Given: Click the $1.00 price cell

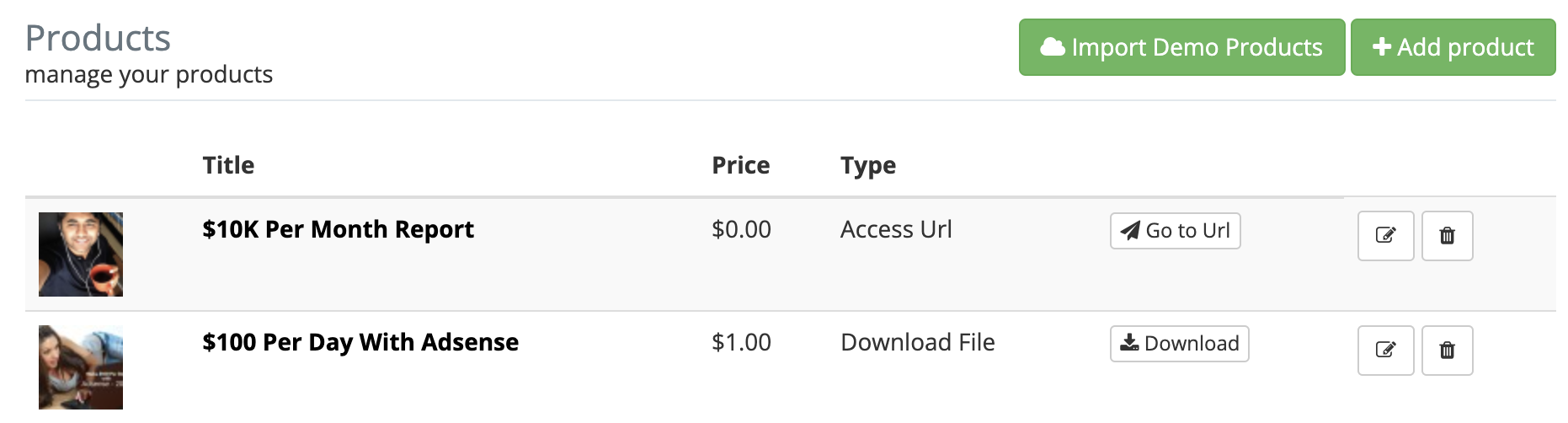Looking at the screenshot, I should click(x=741, y=342).
